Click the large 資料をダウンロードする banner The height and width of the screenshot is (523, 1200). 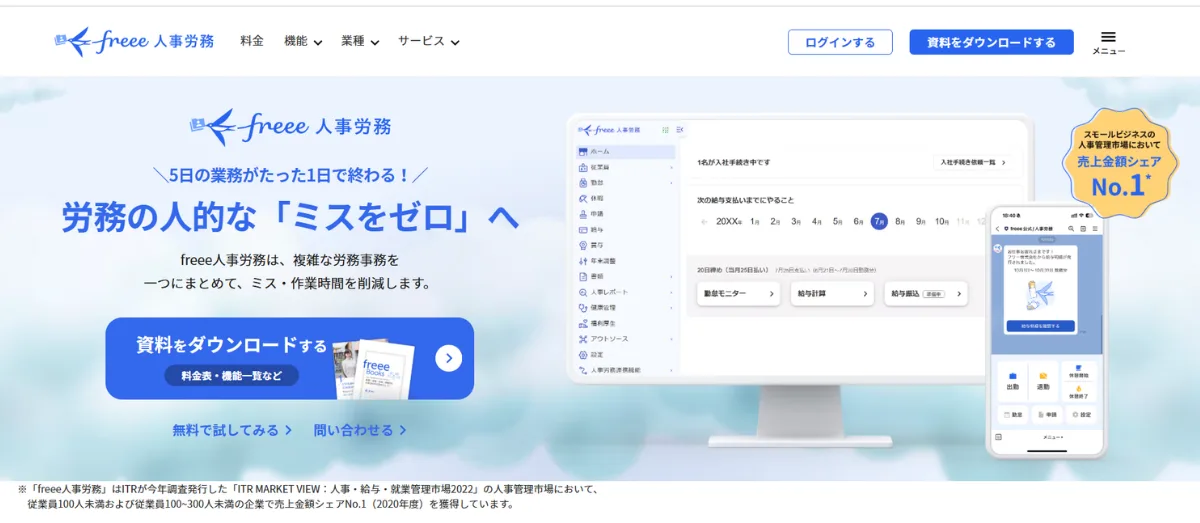[290, 358]
